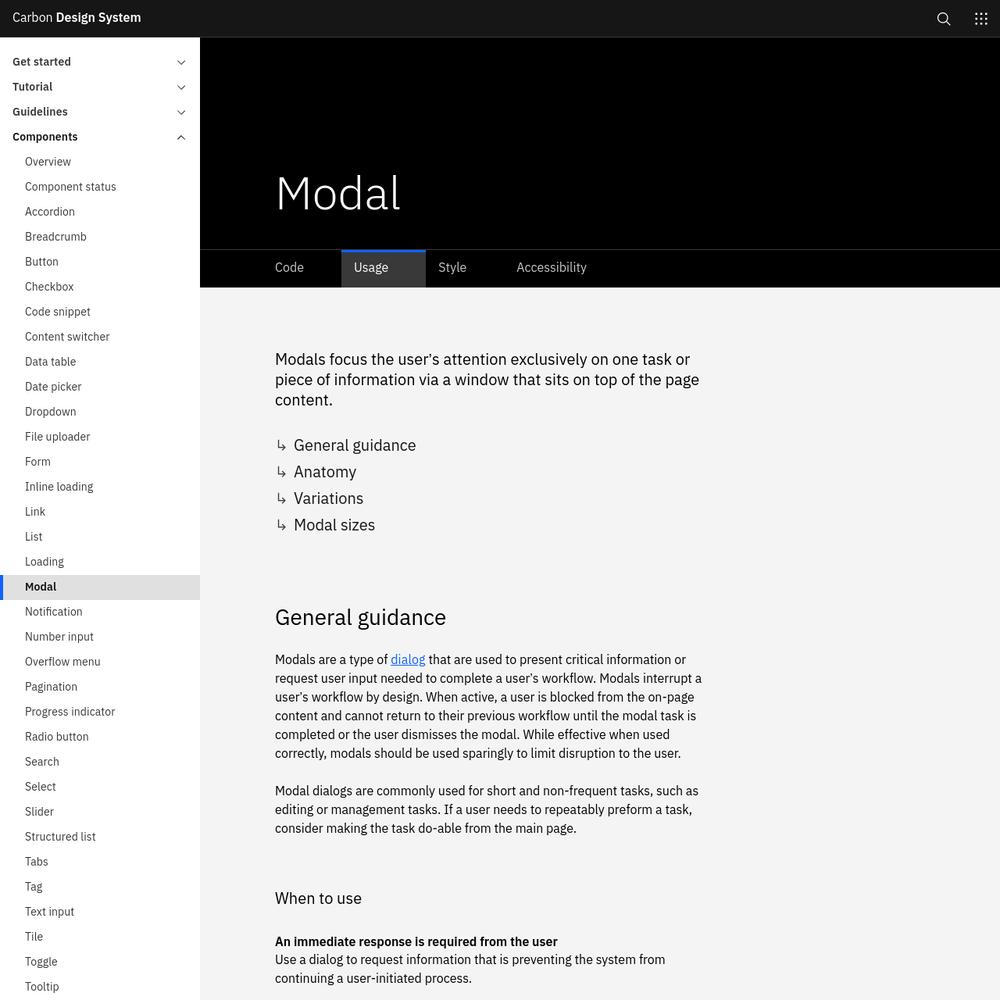This screenshot has height=1000, width=1000.
Task: Open Checkbox component page in sidebar
Action: pos(49,287)
